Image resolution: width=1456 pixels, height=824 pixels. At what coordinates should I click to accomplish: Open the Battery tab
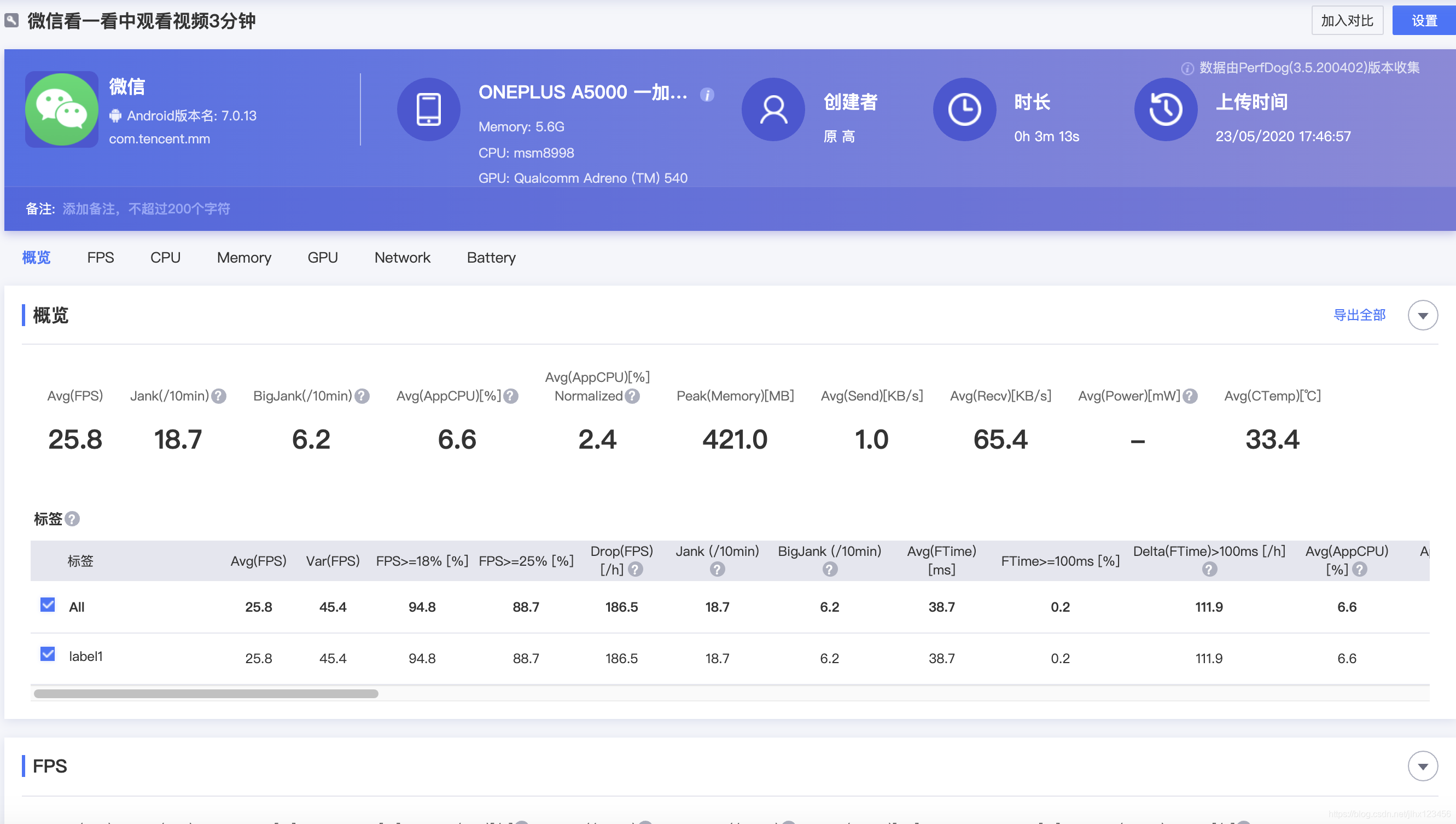coord(491,258)
